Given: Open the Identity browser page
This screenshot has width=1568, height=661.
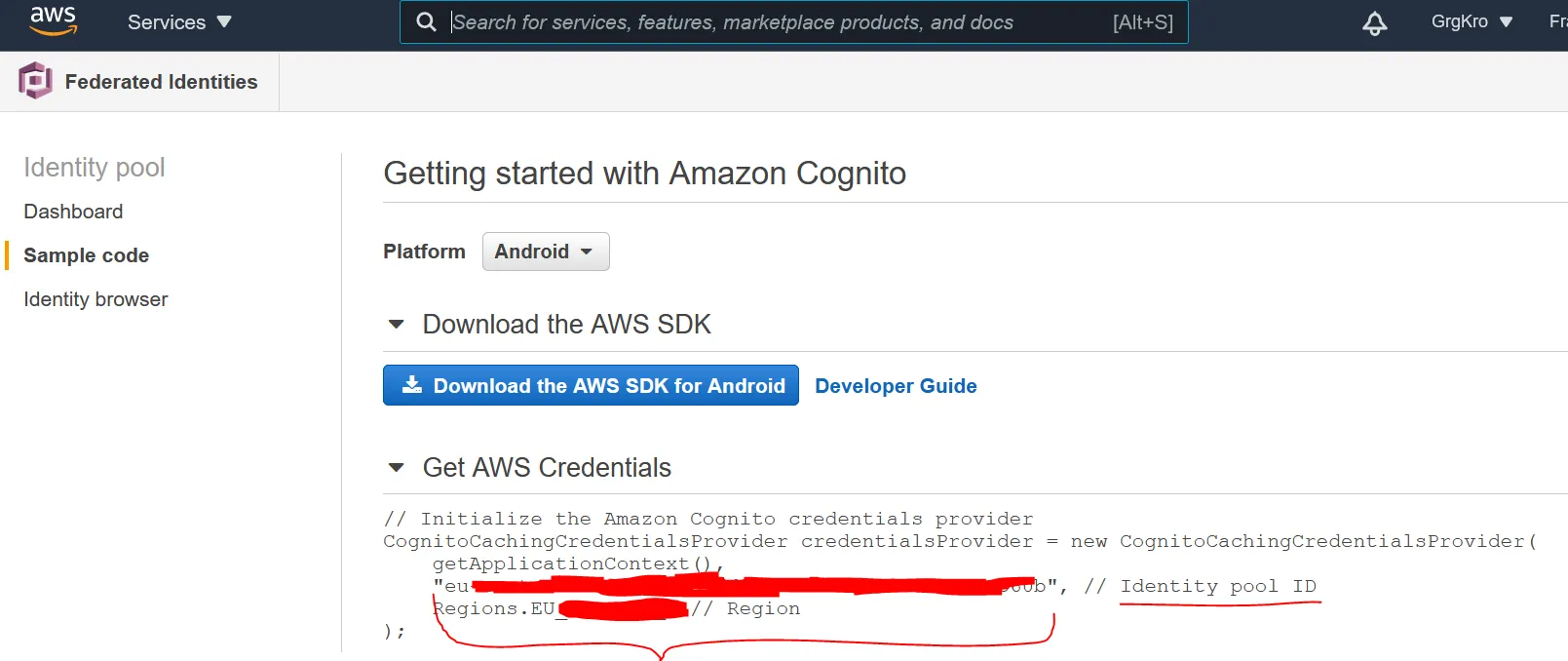Looking at the screenshot, I should pos(96,299).
